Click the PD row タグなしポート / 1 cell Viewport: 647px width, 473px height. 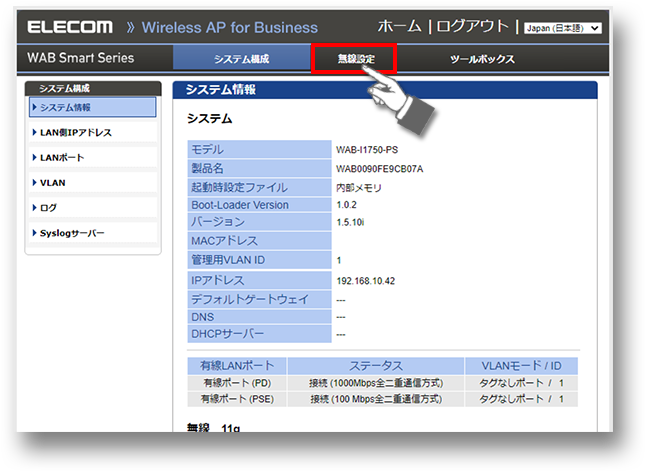point(522,383)
